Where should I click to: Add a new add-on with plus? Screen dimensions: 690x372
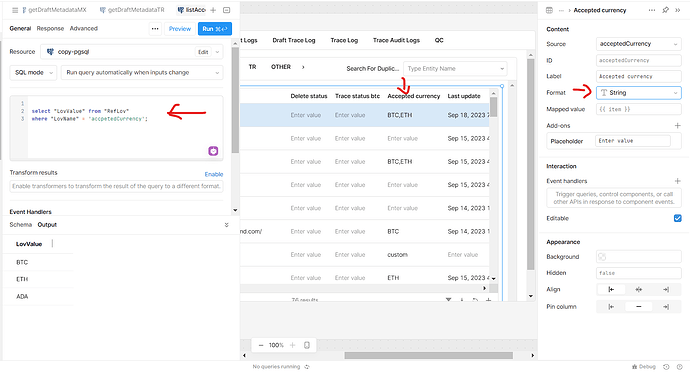(677, 125)
